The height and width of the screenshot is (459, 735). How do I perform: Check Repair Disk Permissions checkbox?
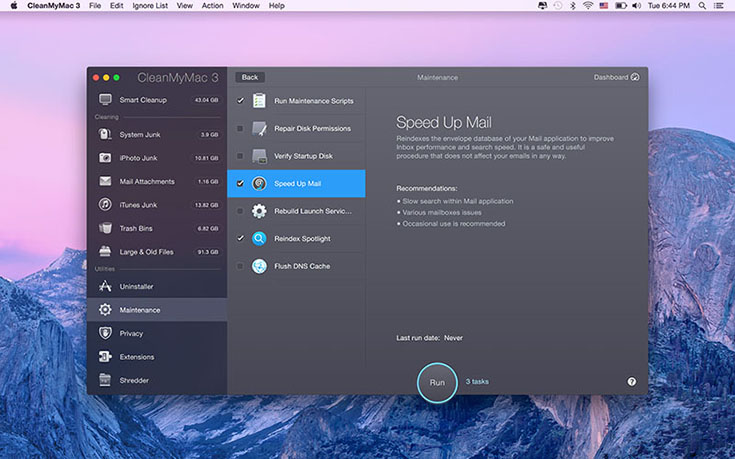(x=240, y=128)
